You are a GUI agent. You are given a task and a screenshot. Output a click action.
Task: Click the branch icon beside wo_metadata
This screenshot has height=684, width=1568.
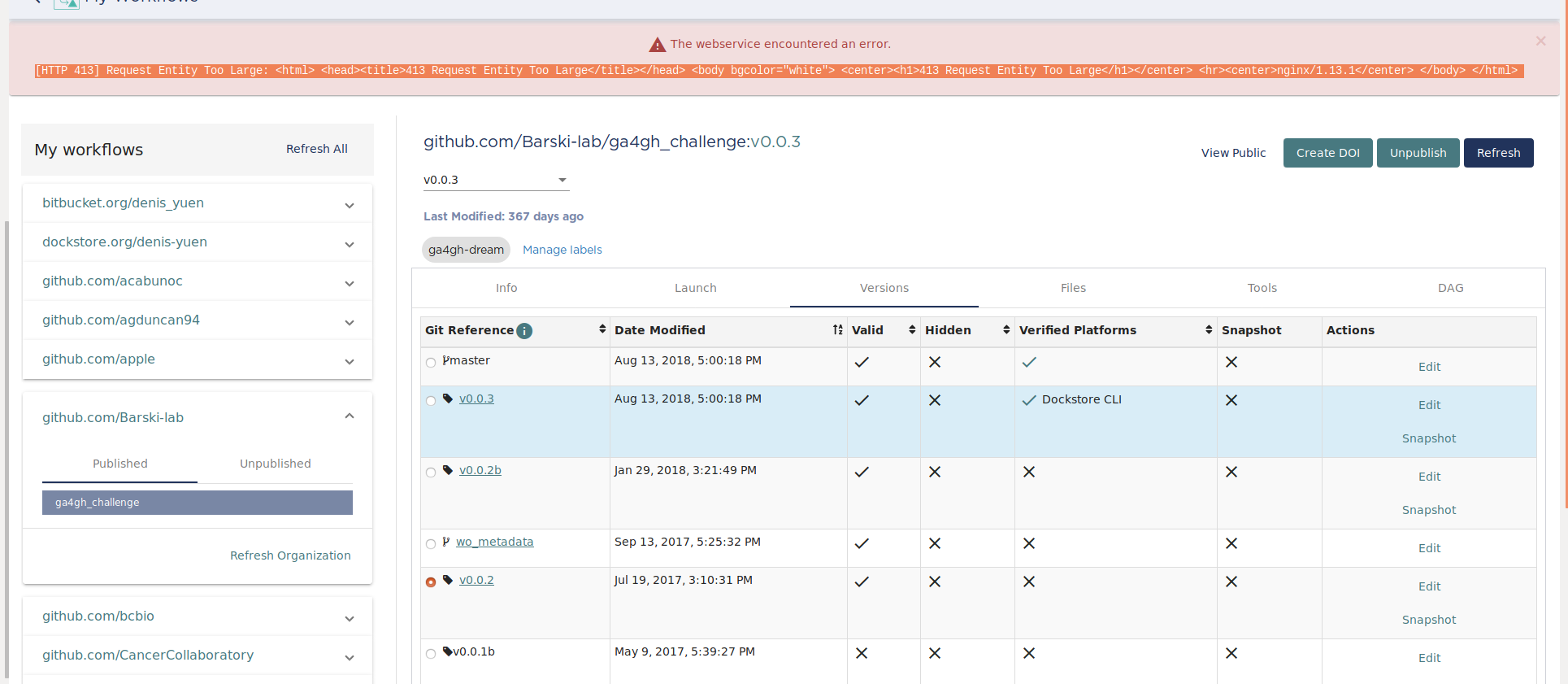(x=446, y=542)
